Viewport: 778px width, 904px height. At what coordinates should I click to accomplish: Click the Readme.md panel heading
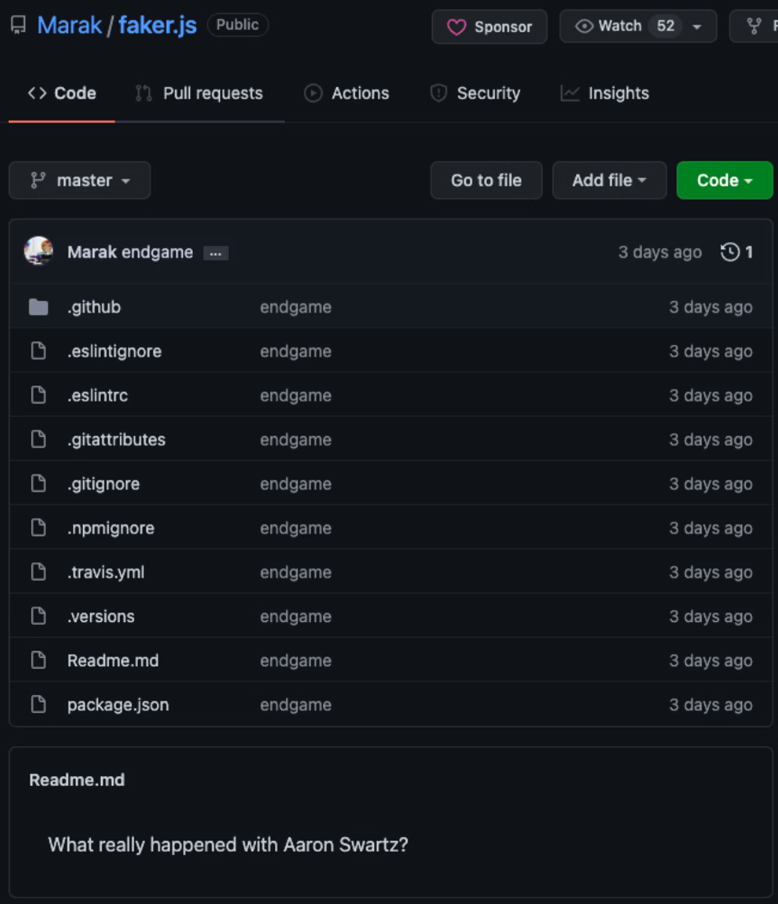(x=77, y=780)
